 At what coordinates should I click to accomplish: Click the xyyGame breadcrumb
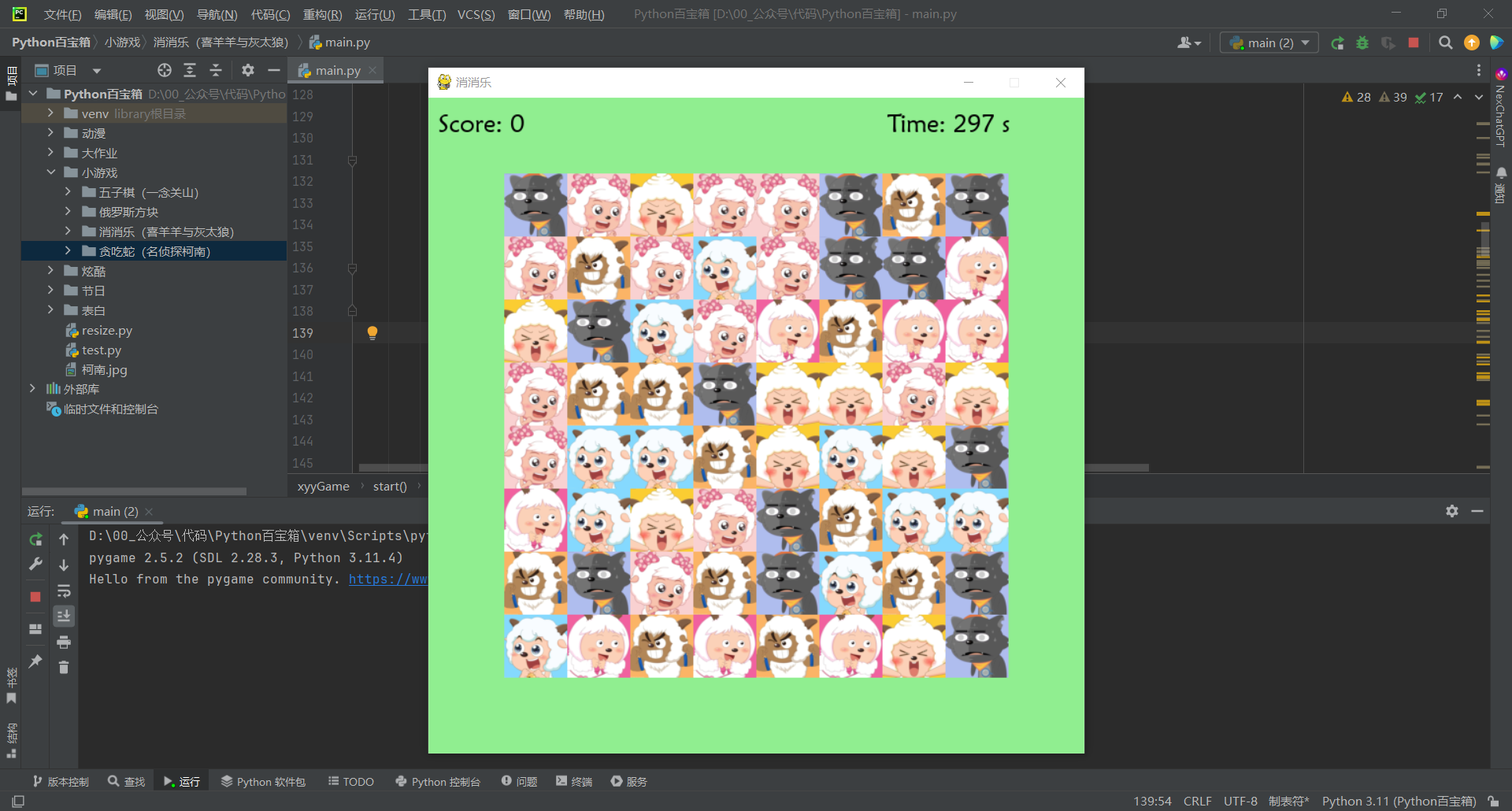(323, 487)
